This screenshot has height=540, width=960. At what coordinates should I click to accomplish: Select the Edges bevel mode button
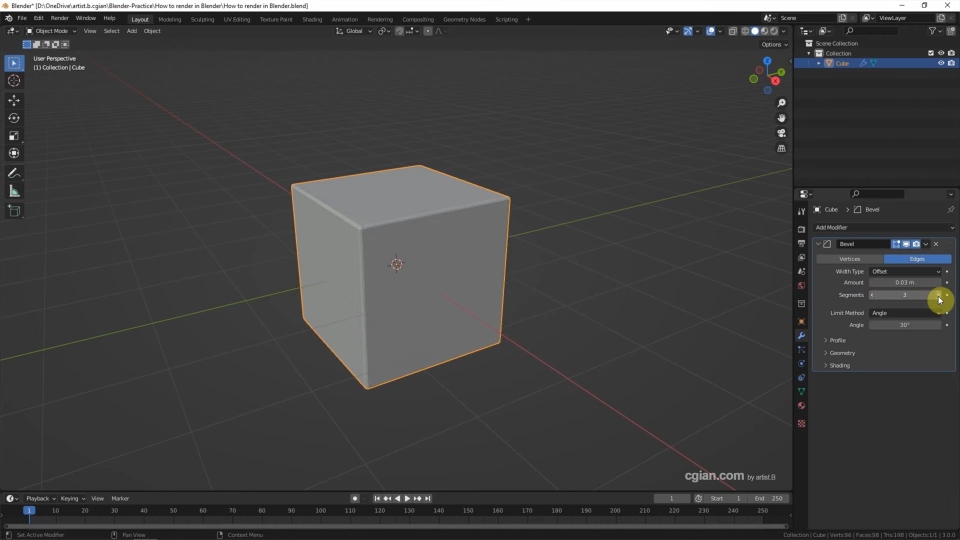click(917, 259)
